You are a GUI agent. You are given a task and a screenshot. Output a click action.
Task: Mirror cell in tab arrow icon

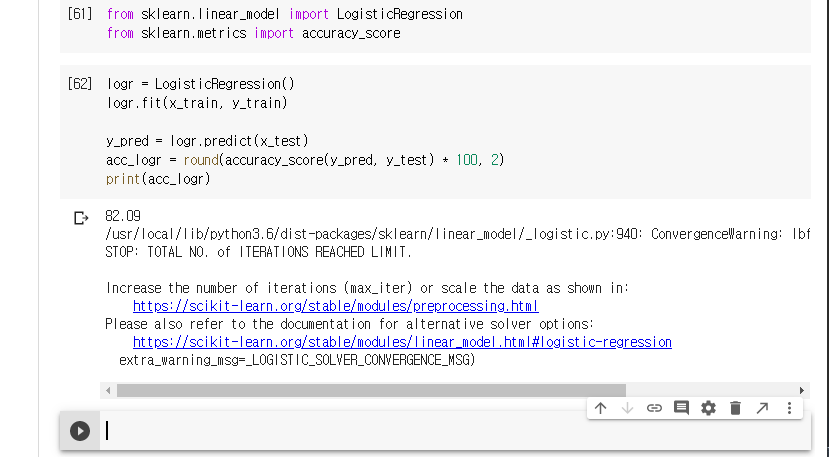[762, 408]
